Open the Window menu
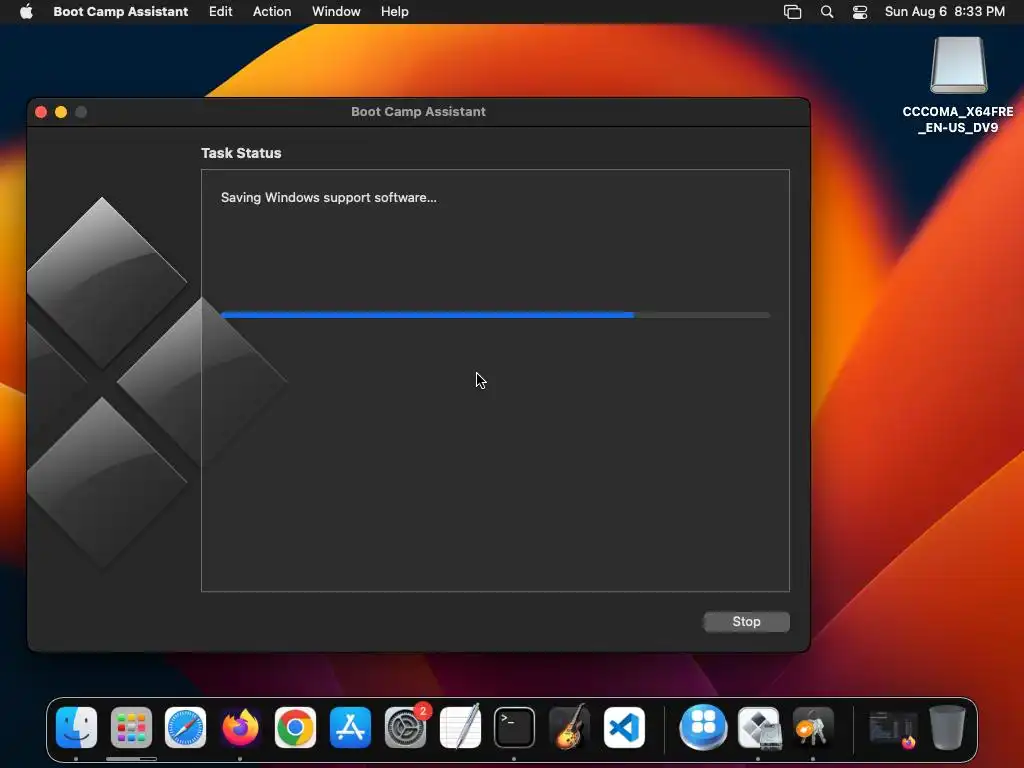 (x=336, y=12)
